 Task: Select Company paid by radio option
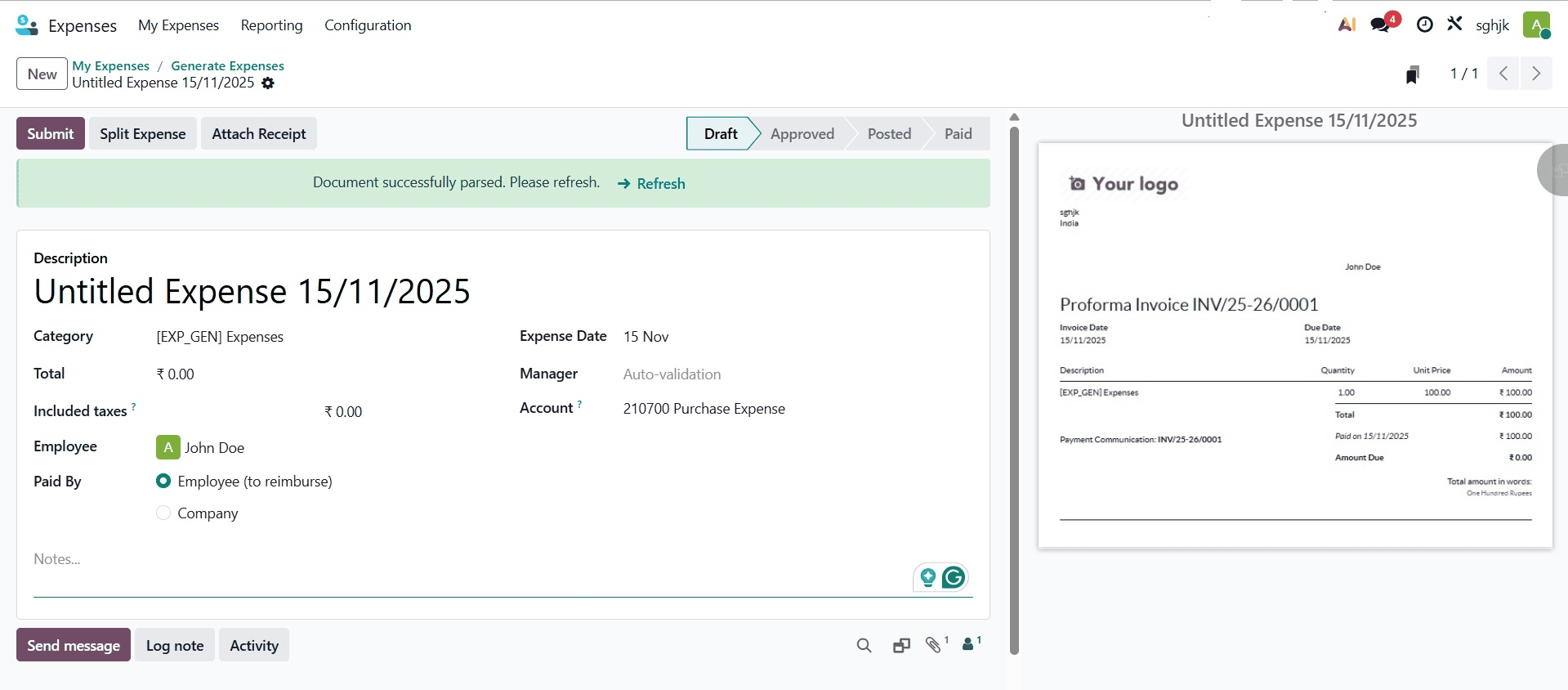coord(163,513)
